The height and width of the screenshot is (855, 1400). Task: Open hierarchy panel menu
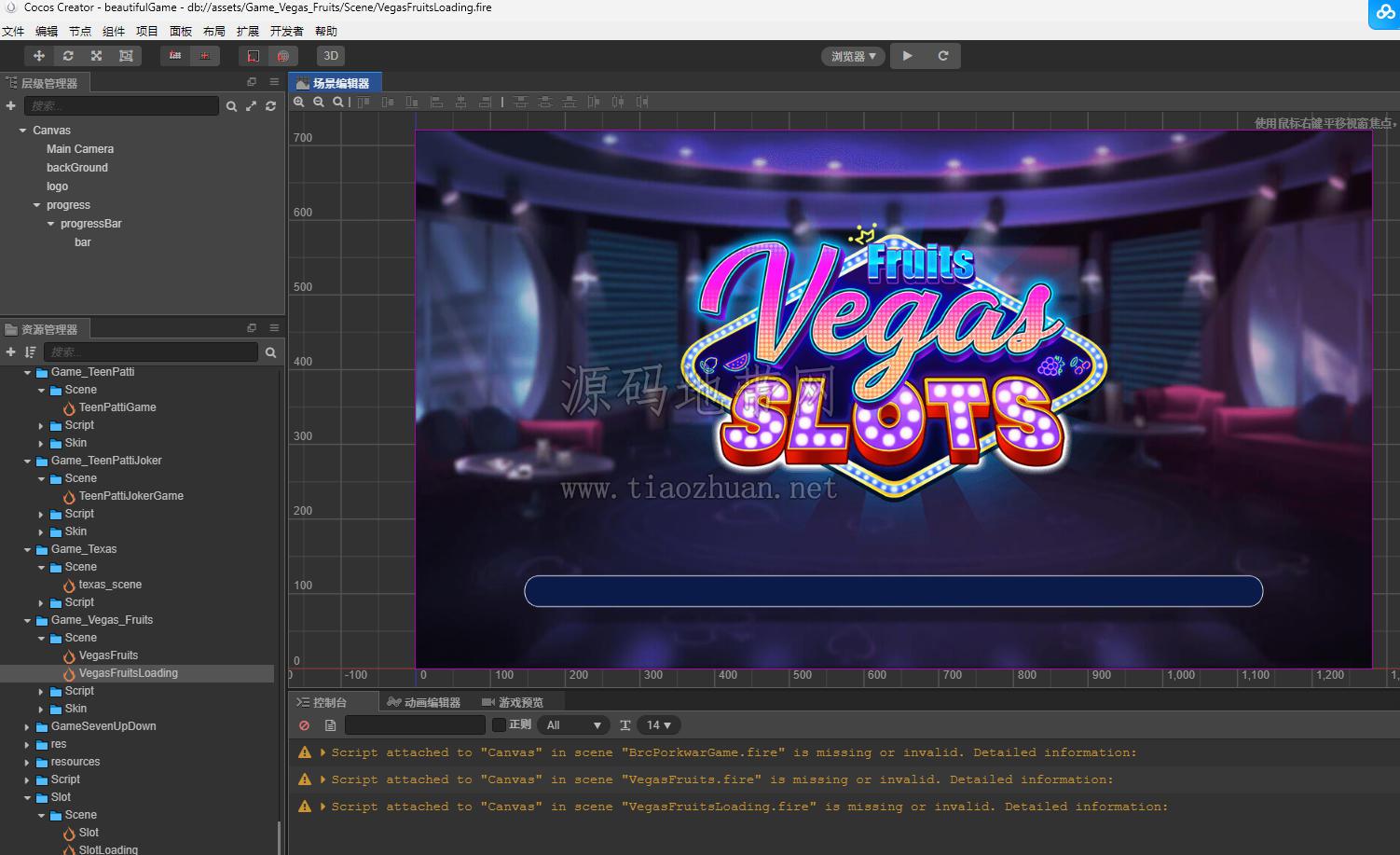coord(274,82)
